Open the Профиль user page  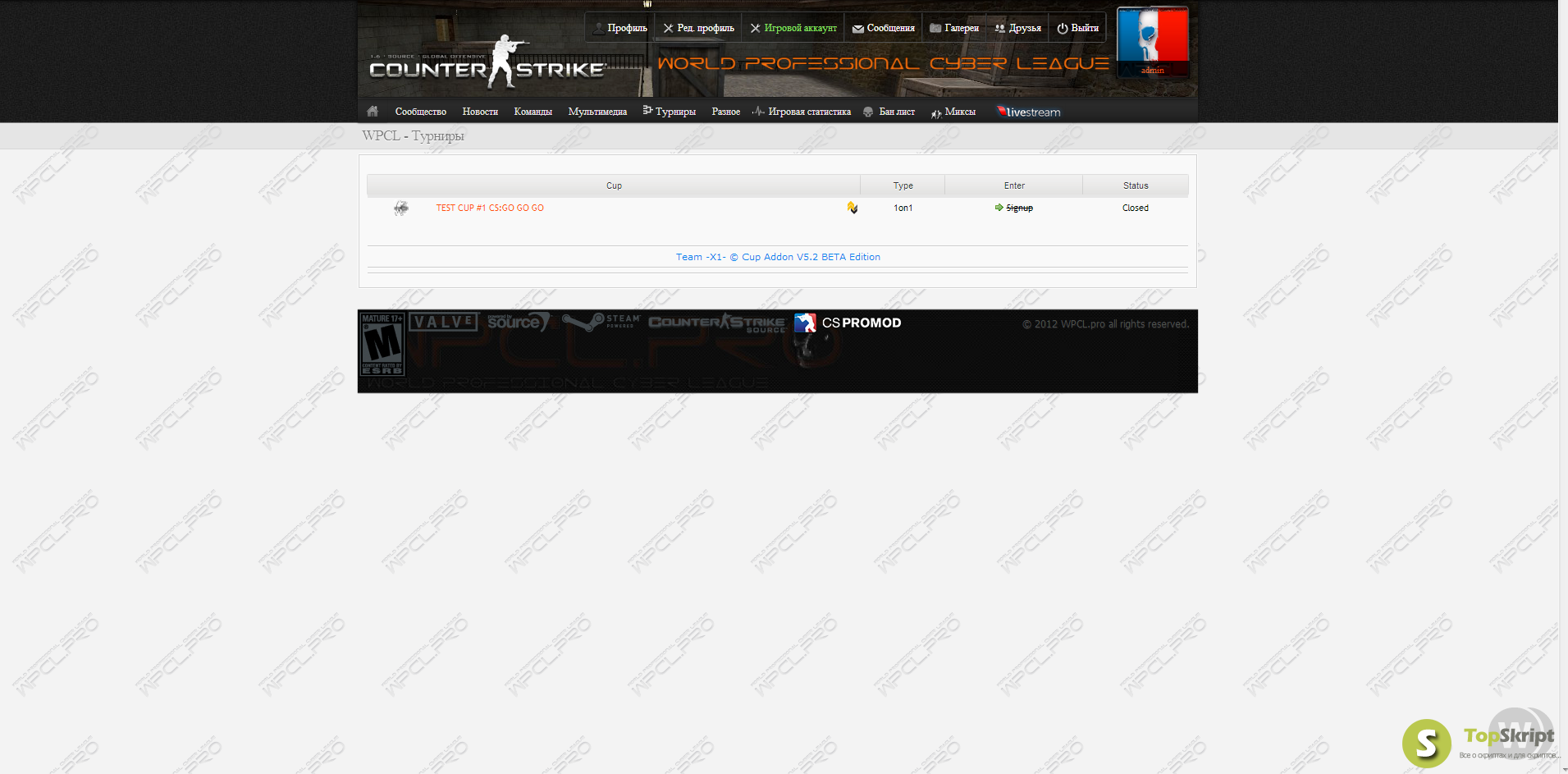[x=620, y=28]
